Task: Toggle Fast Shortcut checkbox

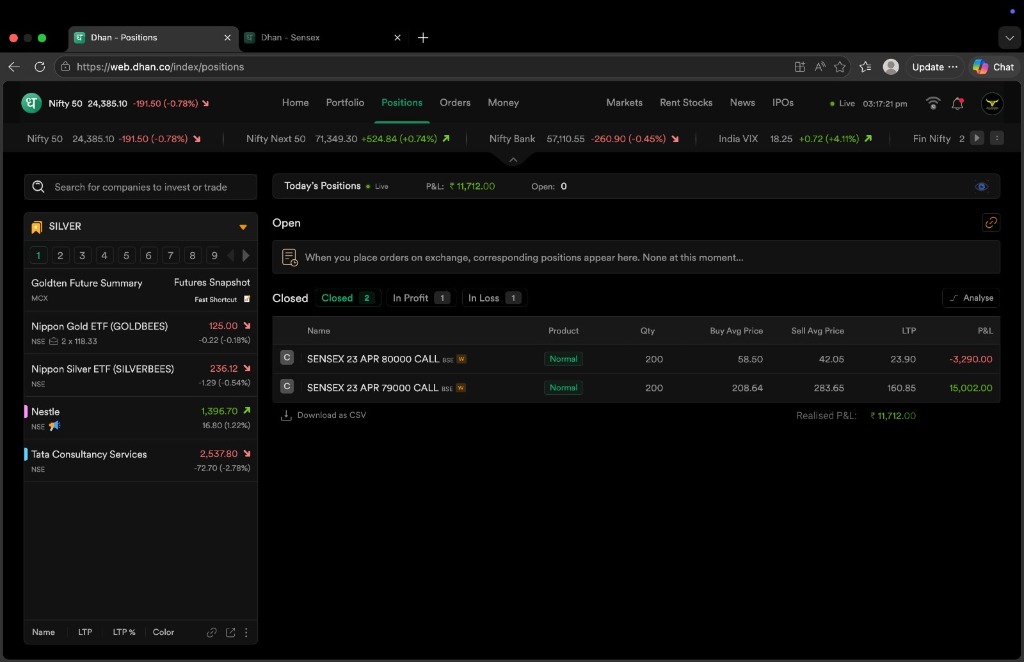Action: tap(247, 299)
